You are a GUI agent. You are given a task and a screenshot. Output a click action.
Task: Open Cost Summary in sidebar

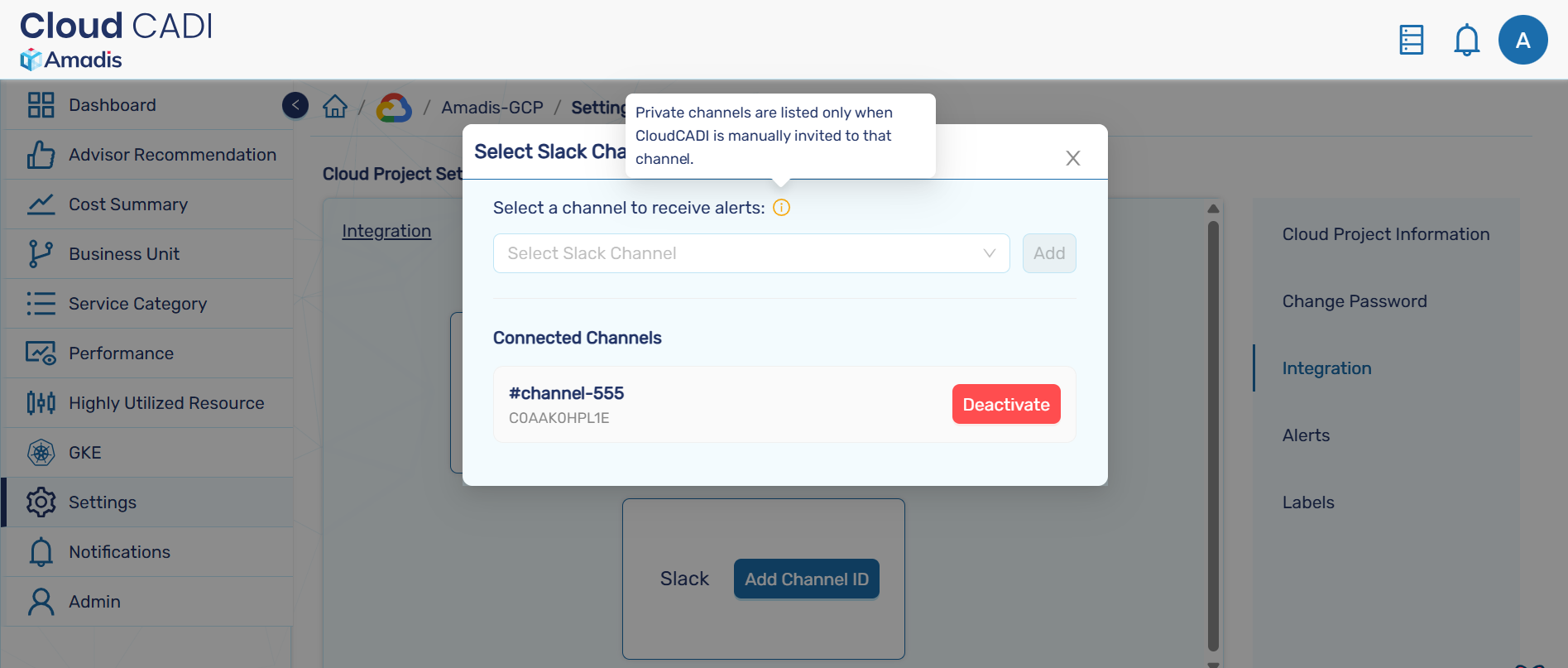click(128, 204)
